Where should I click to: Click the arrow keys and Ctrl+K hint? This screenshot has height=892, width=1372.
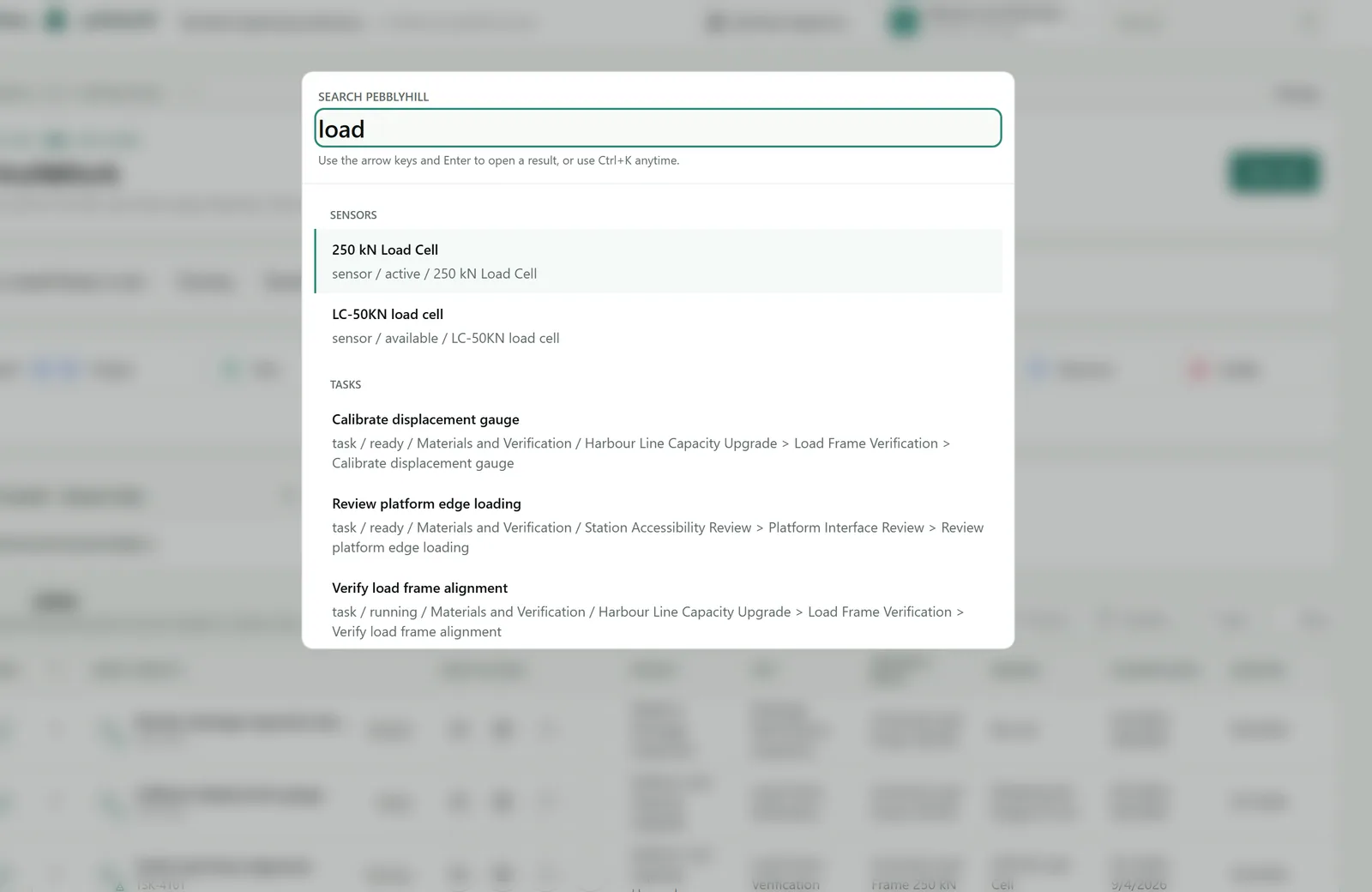click(498, 160)
